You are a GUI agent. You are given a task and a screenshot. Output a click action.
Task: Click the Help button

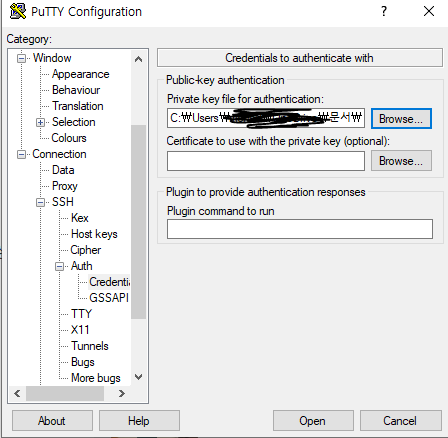click(139, 421)
